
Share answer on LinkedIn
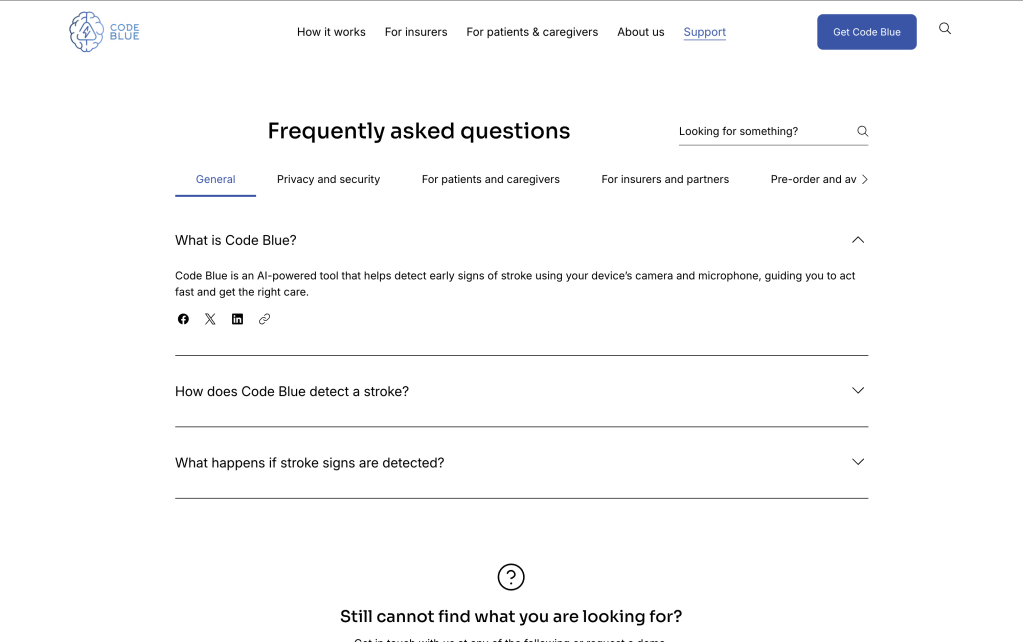click(237, 319)
